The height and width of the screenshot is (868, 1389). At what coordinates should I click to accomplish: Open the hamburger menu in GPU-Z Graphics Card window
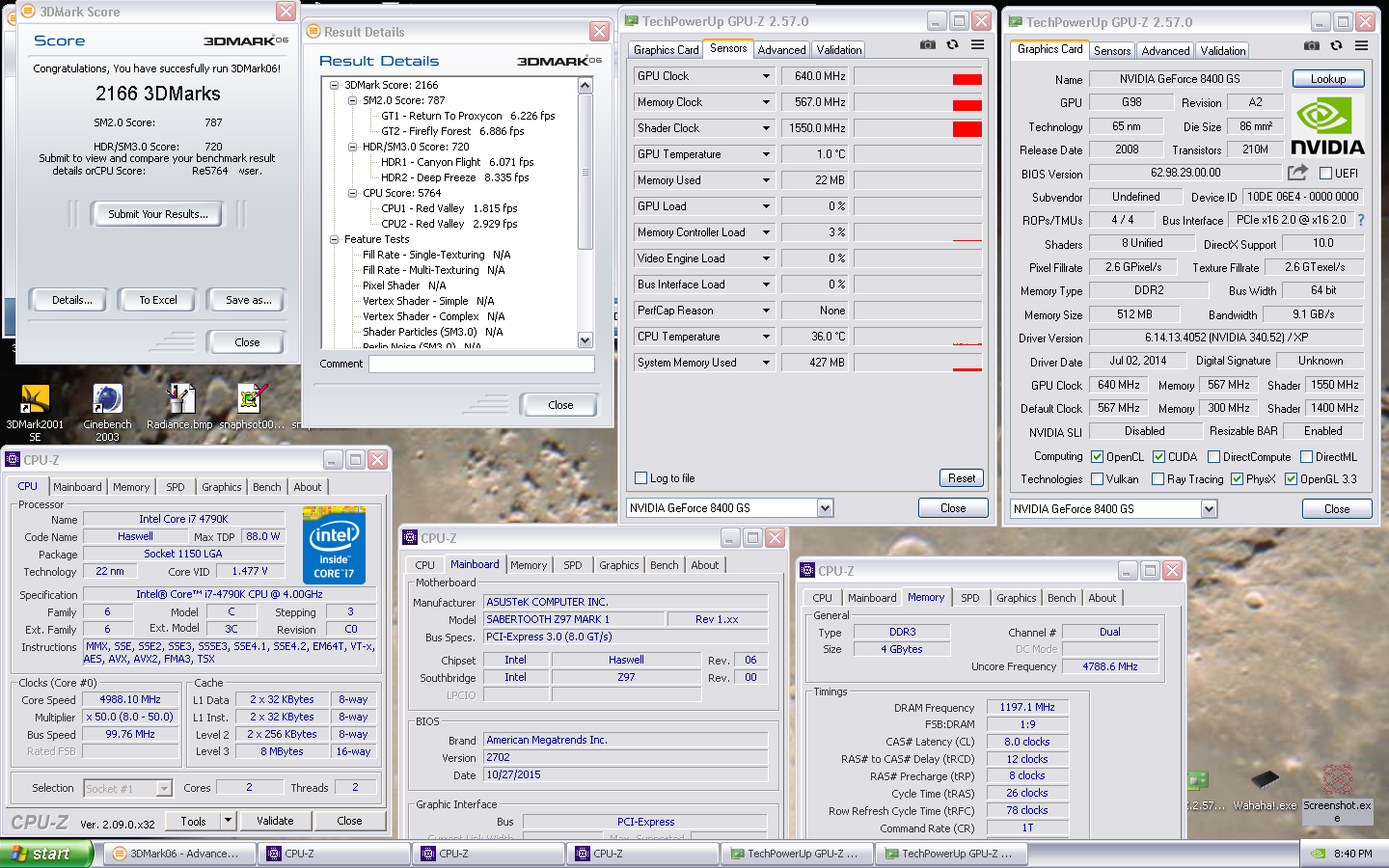tap(1361, 45)
